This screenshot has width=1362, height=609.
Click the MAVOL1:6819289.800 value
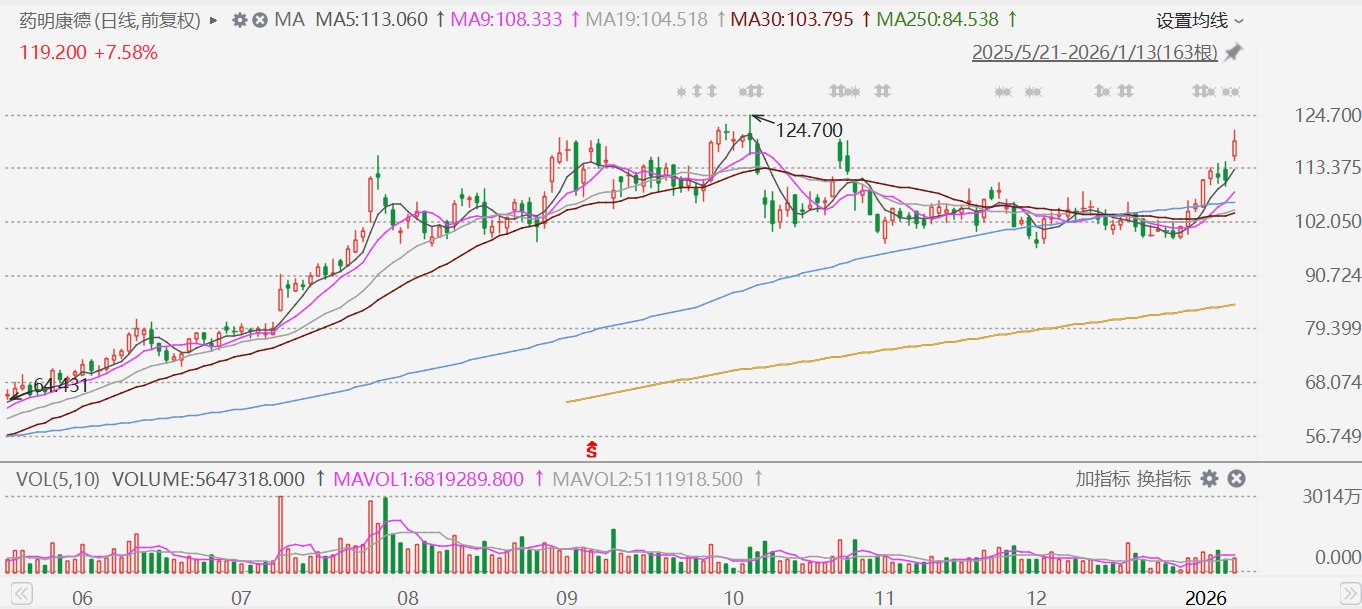[427, 479]
